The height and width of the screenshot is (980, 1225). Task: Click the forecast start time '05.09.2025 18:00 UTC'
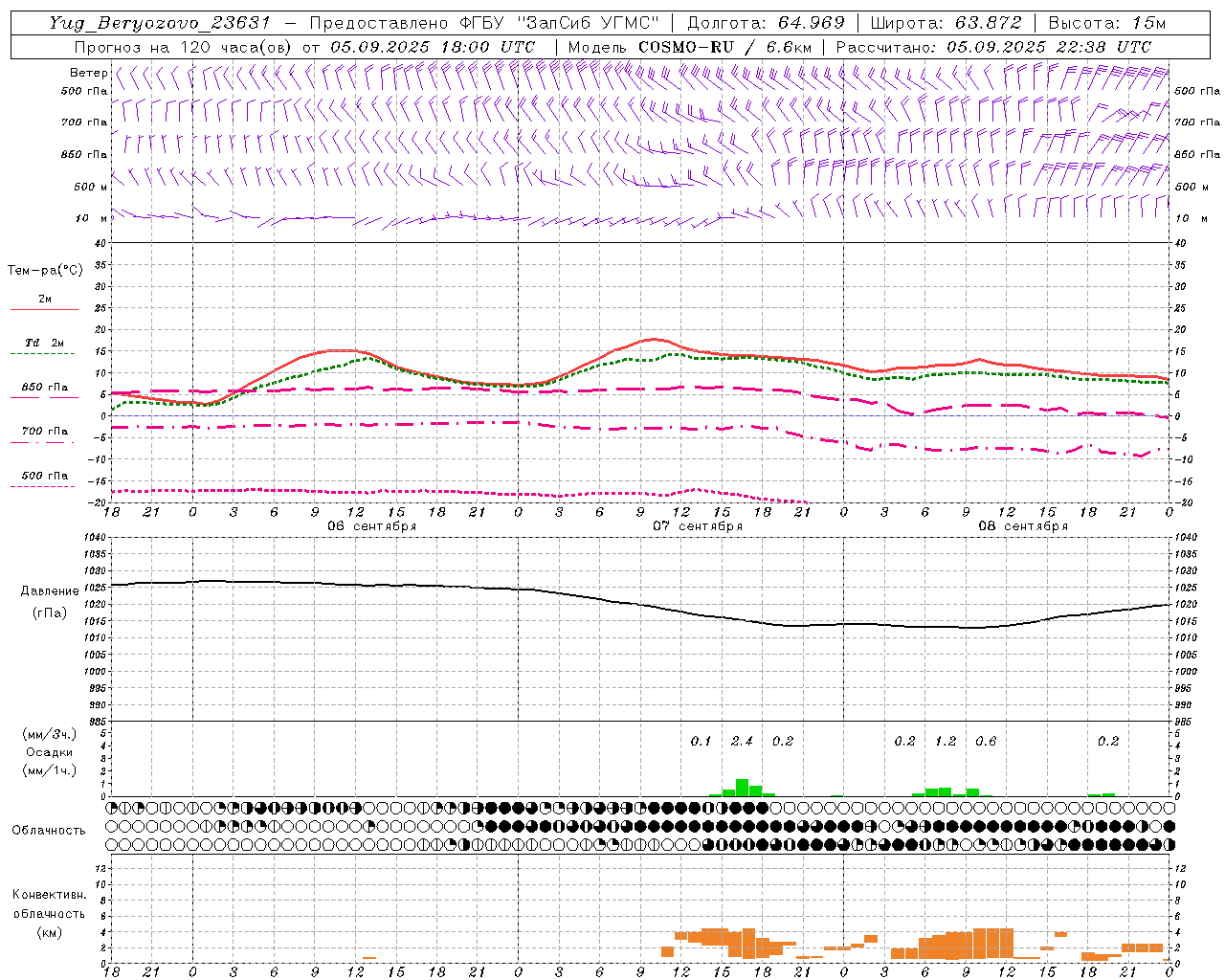pyautogui.click(x=433, y=47)
